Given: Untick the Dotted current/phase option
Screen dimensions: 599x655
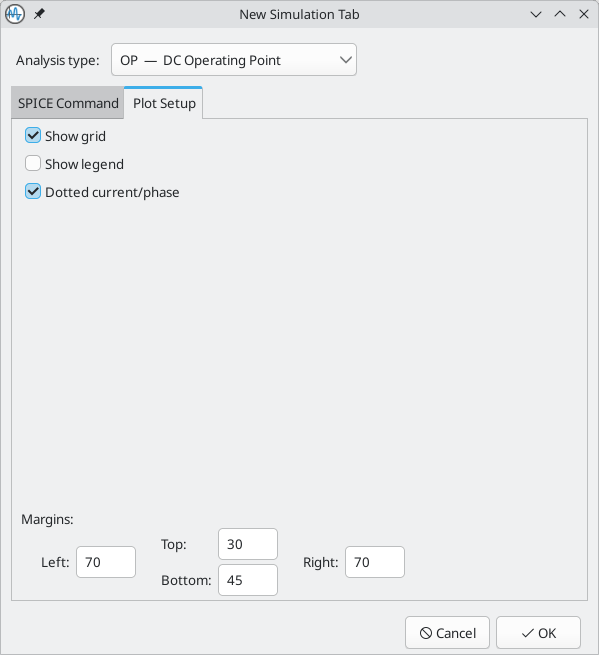Looking at the screenshot, I should click(x=33, y=192).
